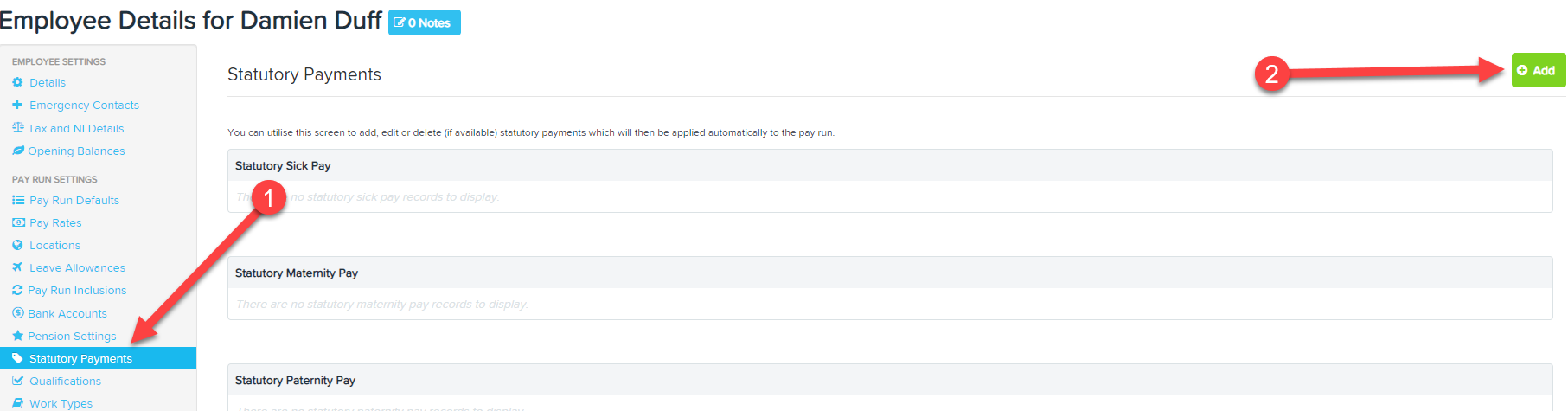Click the green Add button
Viewport: 1568px width, 411px height.
(1538, 70)
